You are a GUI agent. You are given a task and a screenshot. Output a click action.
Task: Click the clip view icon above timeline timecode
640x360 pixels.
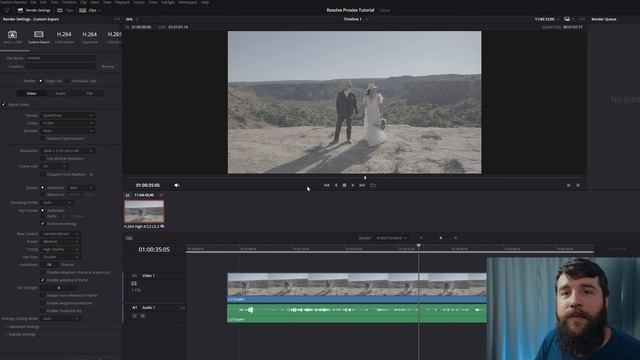129,238
